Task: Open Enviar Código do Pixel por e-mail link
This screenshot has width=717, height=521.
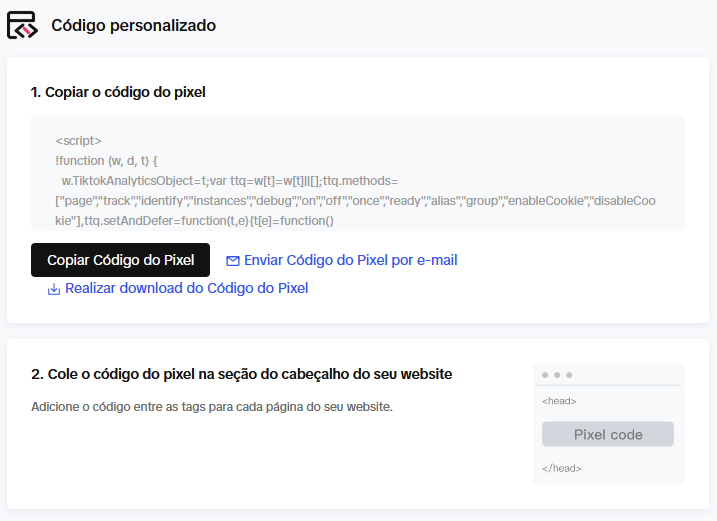Action: [x=350, y=260]
